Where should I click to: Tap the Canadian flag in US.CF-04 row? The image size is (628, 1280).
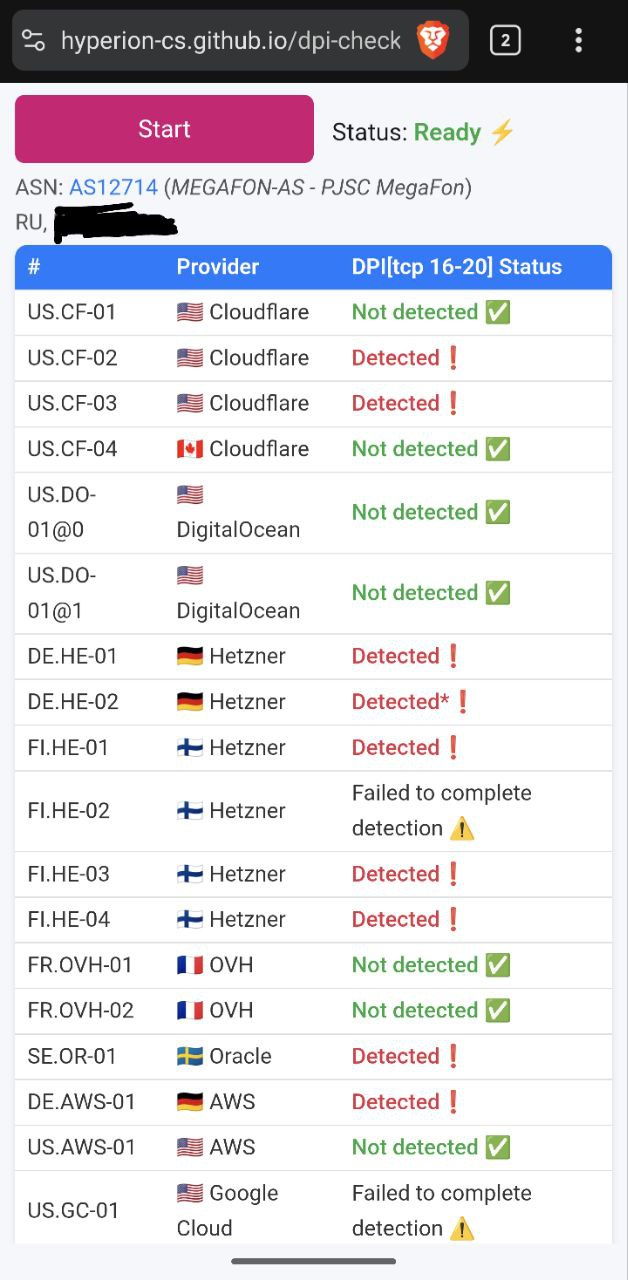click(x=190, y=449)
